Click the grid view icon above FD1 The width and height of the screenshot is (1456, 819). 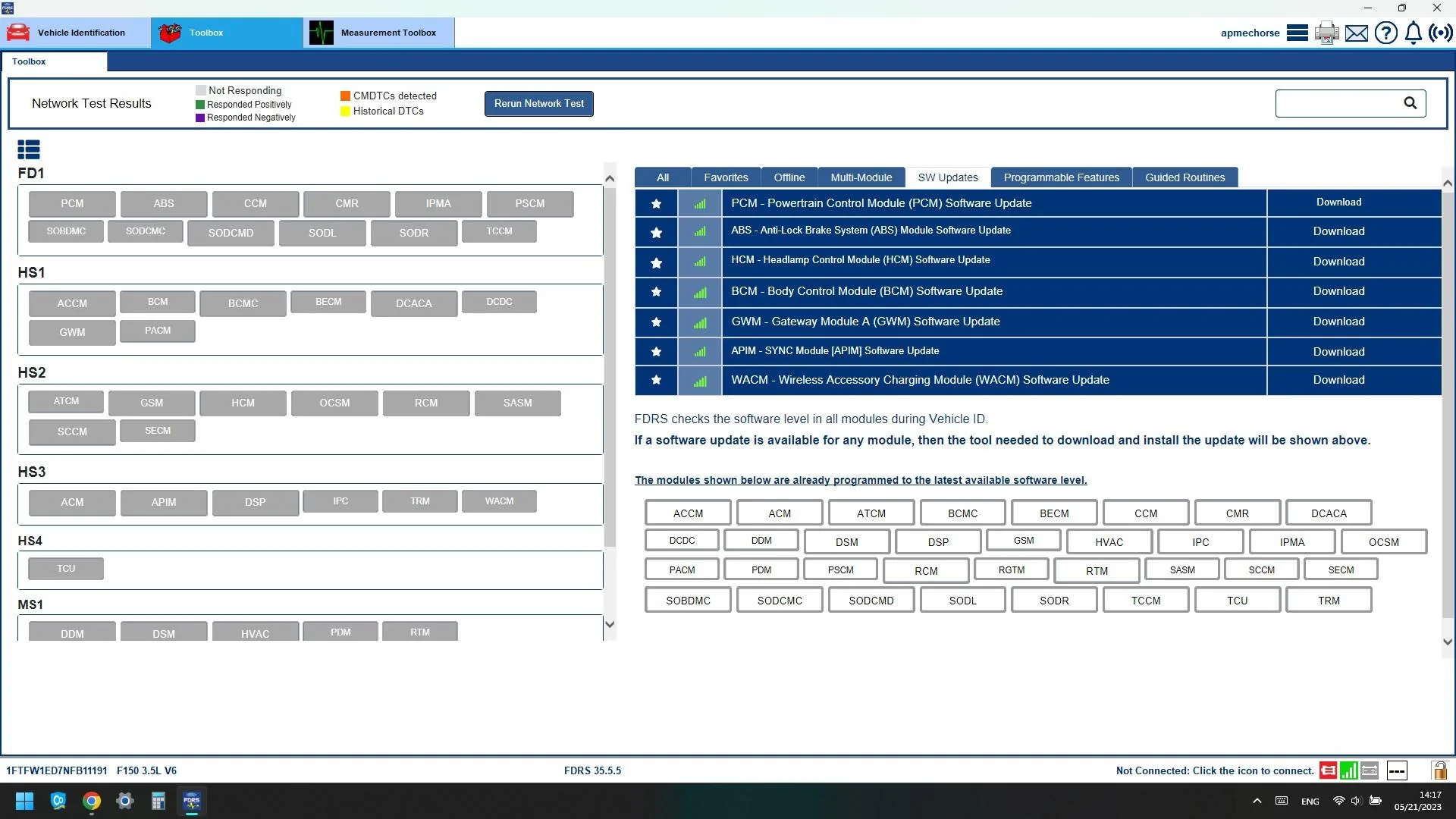pyautogui.click(x=29, y=149)
